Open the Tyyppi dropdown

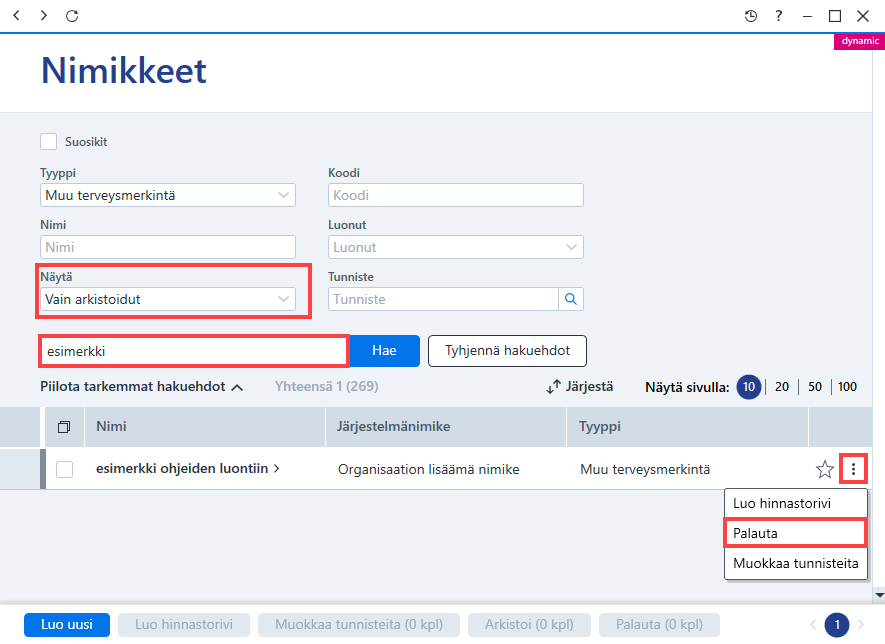(168, 195)
